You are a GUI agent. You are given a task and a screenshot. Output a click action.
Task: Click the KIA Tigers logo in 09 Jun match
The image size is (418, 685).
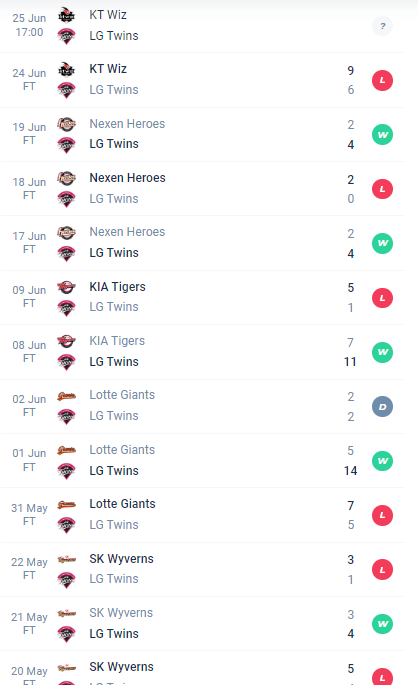(x=66, y=287)
